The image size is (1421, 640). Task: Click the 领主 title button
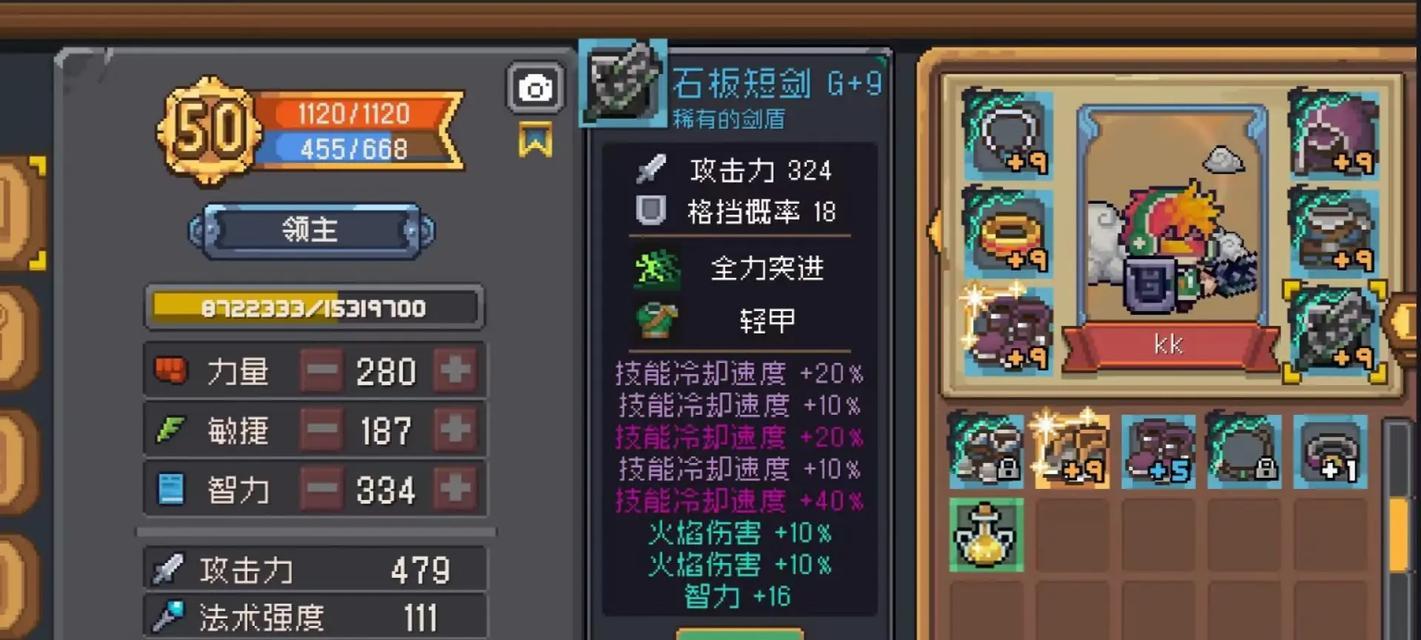312,230
